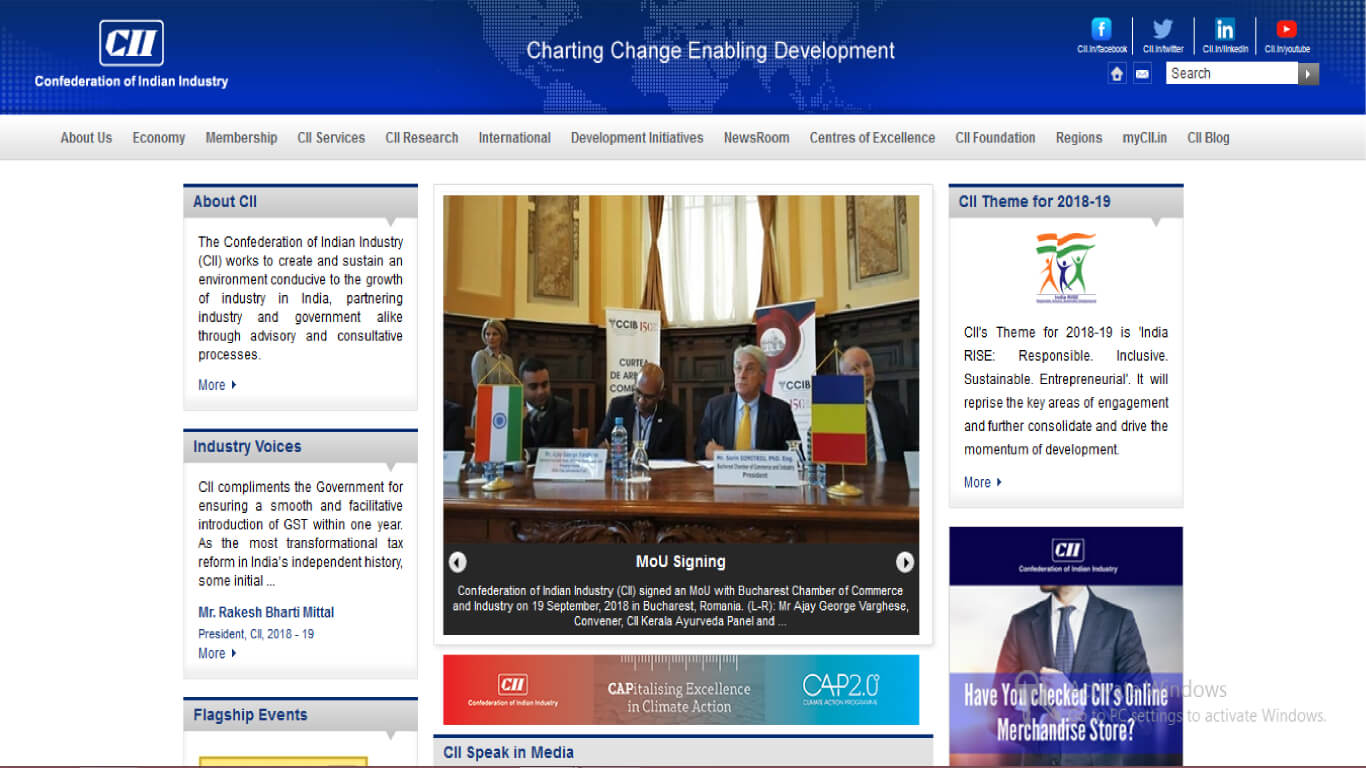
Task: Open the CII Research menu
Action: [x=422, y=138]
